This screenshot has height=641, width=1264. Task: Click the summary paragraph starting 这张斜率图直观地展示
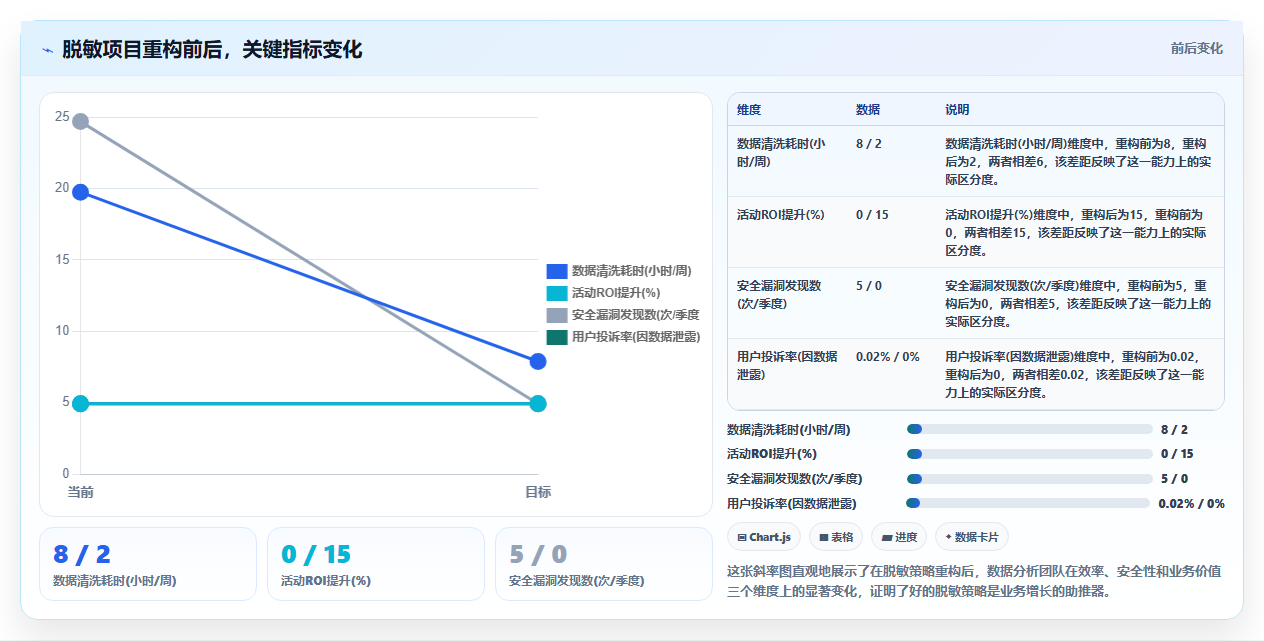click(974, 581)
